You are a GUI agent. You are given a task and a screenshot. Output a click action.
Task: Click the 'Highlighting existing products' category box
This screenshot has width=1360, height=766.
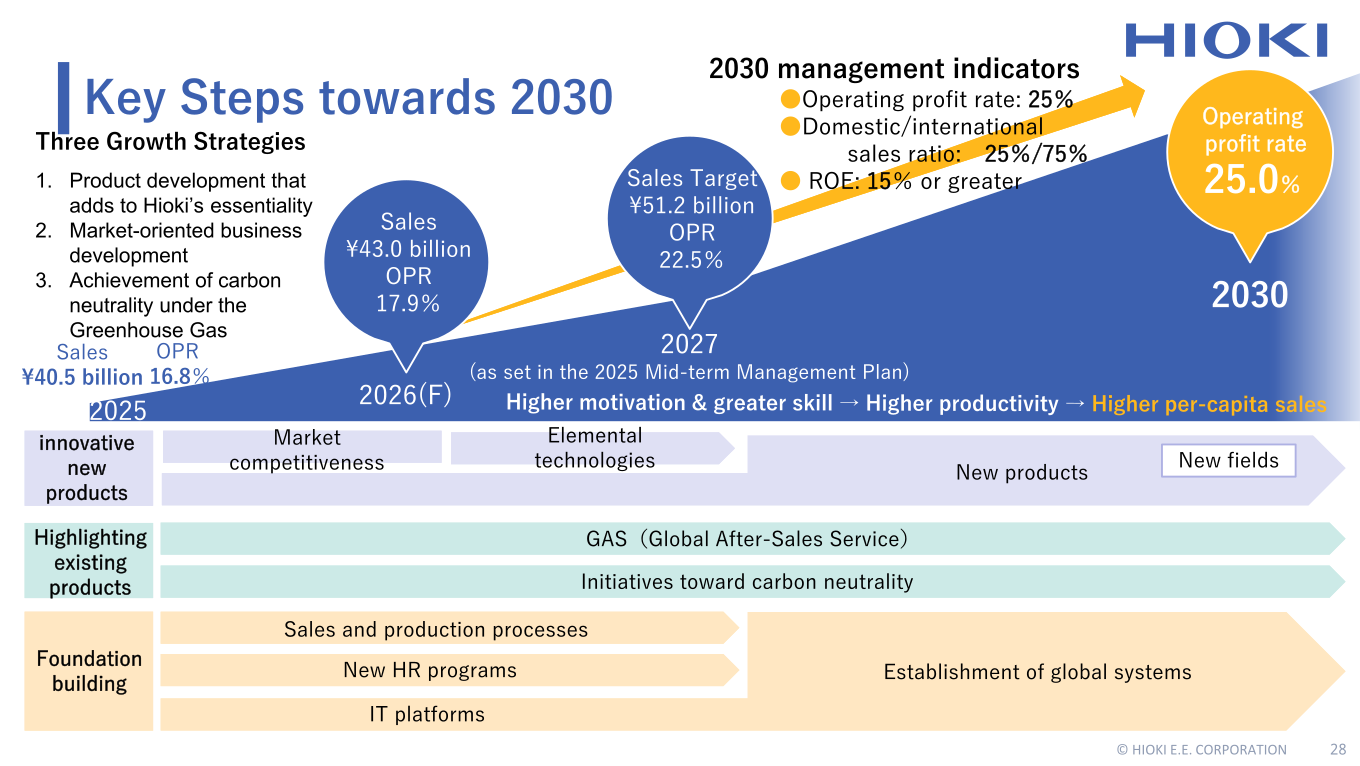(x=88, y=562)
